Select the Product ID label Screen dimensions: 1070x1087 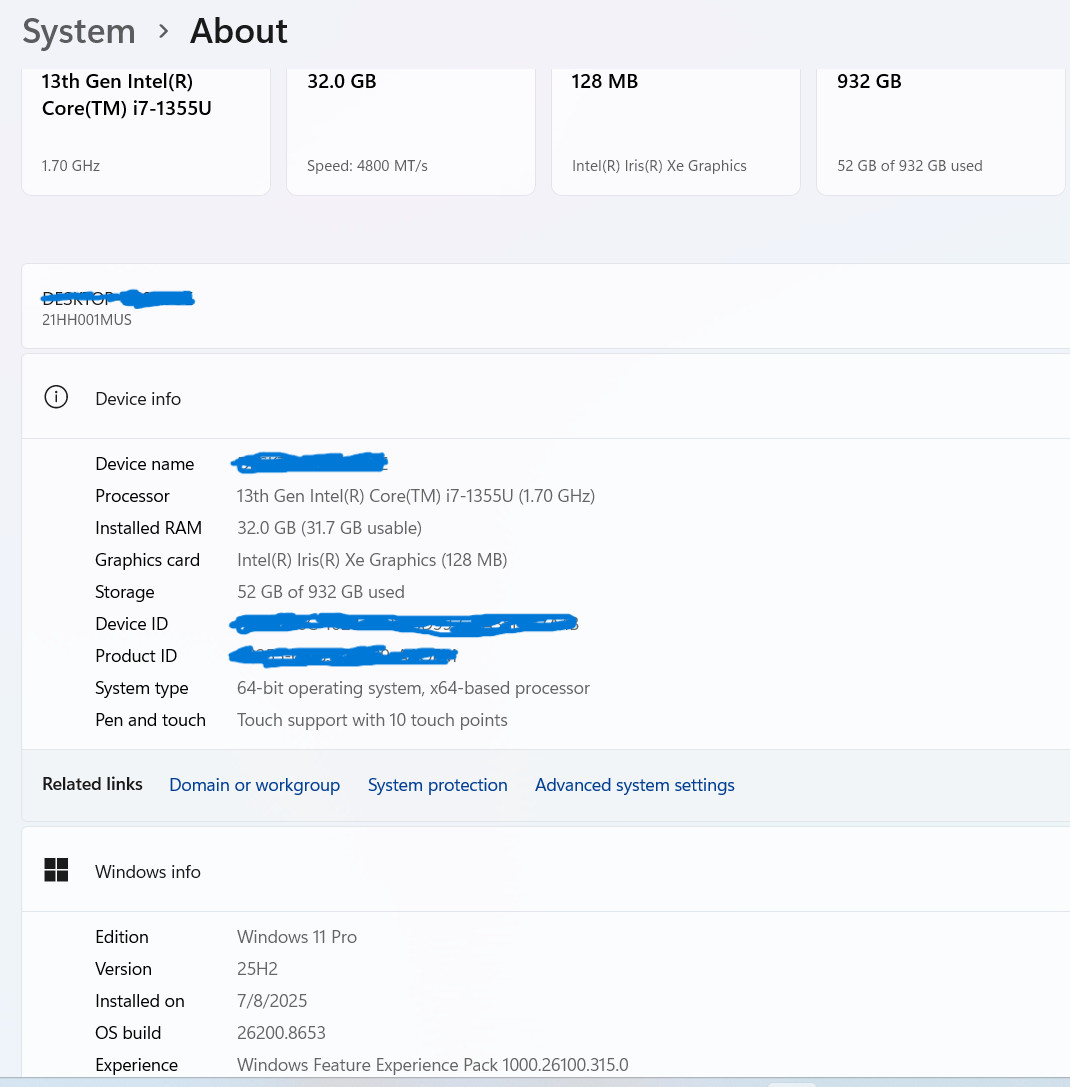[x=136, y=656]
